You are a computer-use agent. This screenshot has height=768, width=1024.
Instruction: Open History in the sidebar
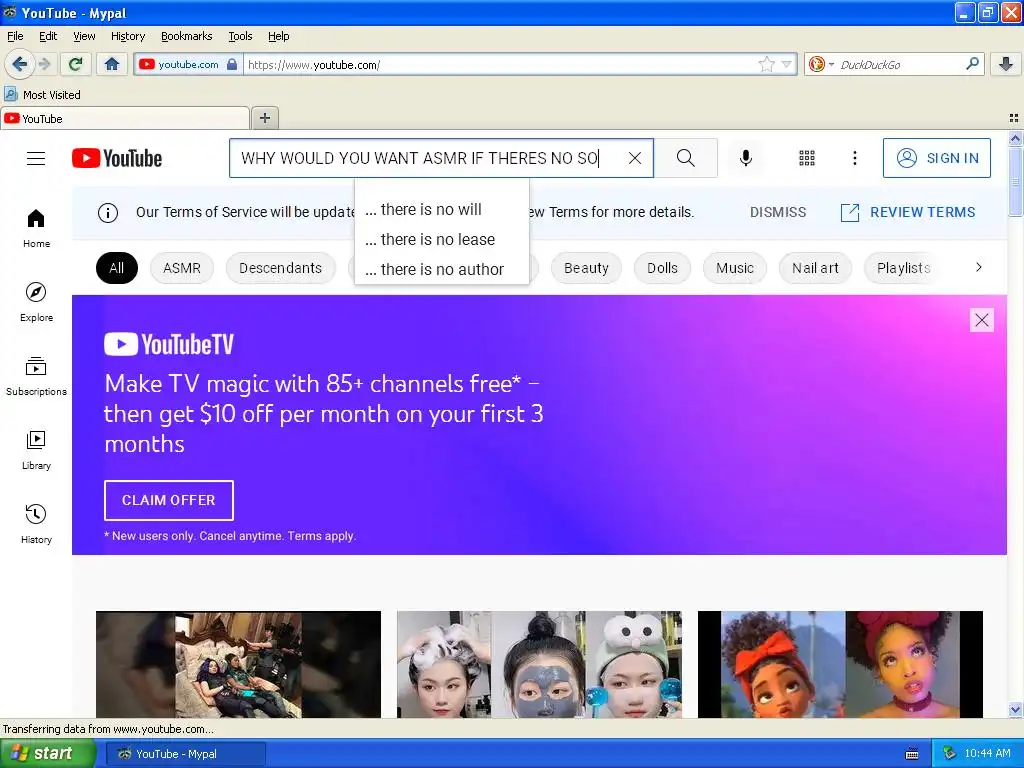pyautogui.click(x=36, y=524)
